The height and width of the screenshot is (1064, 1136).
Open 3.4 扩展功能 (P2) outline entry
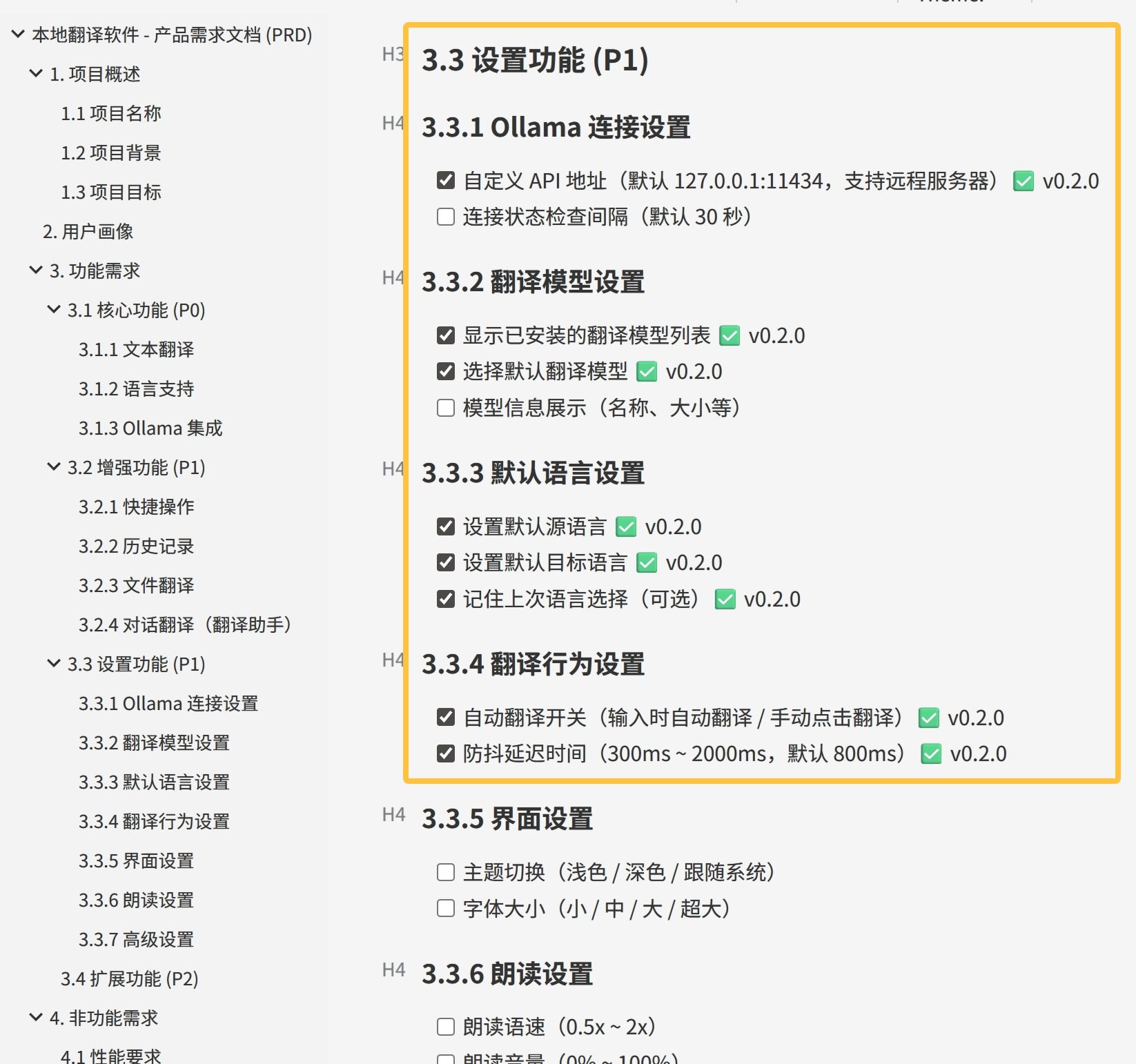129,979
